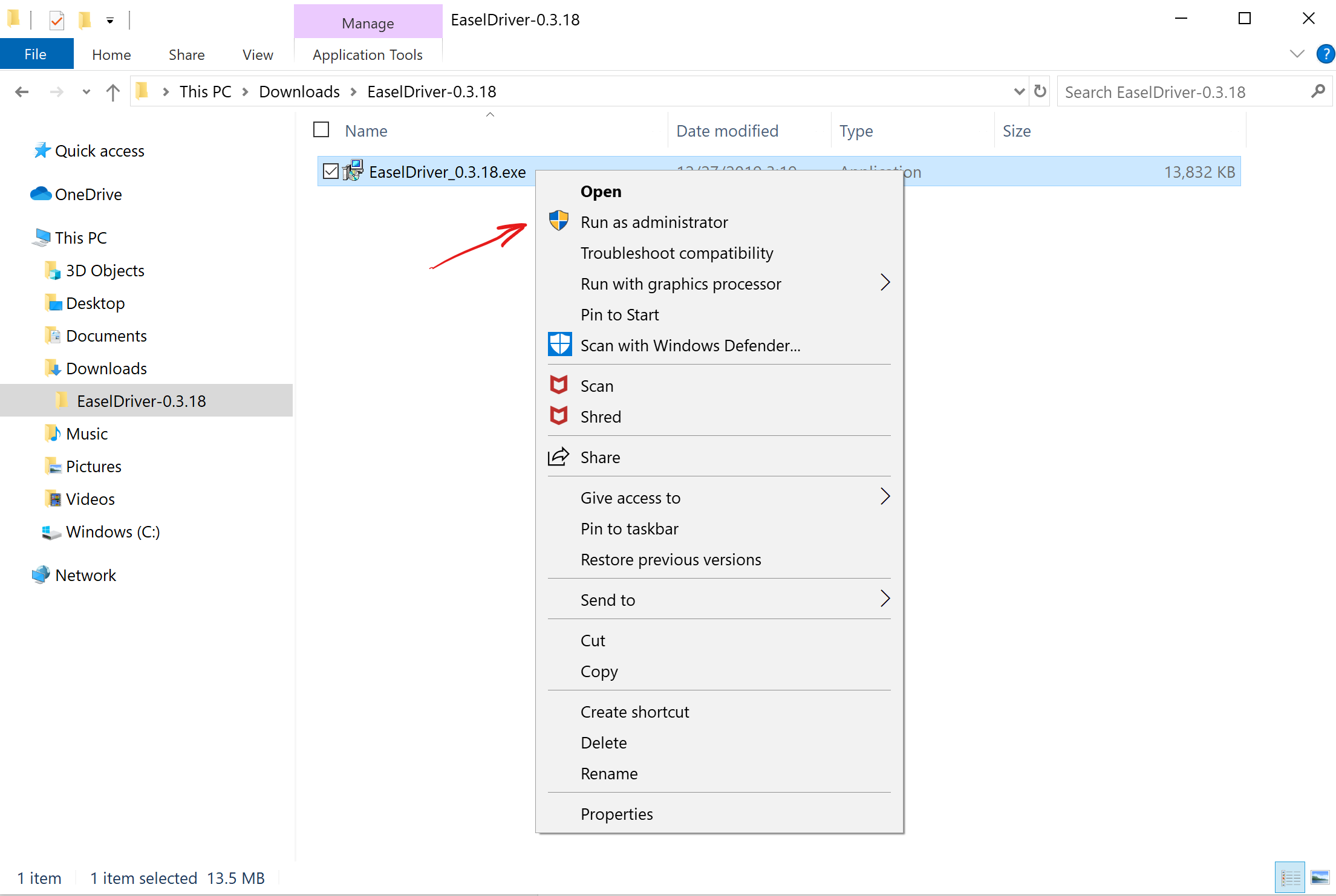This screenshot has width=1336, height=896.
Task: Click the search magnifier icon
Action: [x=1317, y=91]
